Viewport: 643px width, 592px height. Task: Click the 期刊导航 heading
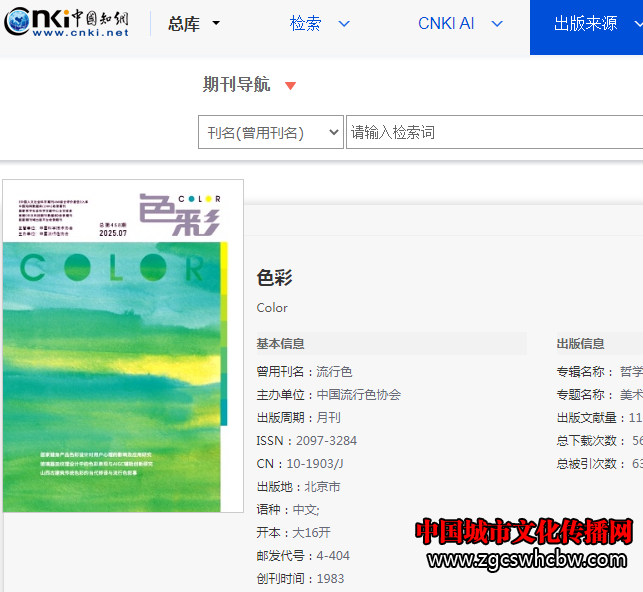coord(236,85)
